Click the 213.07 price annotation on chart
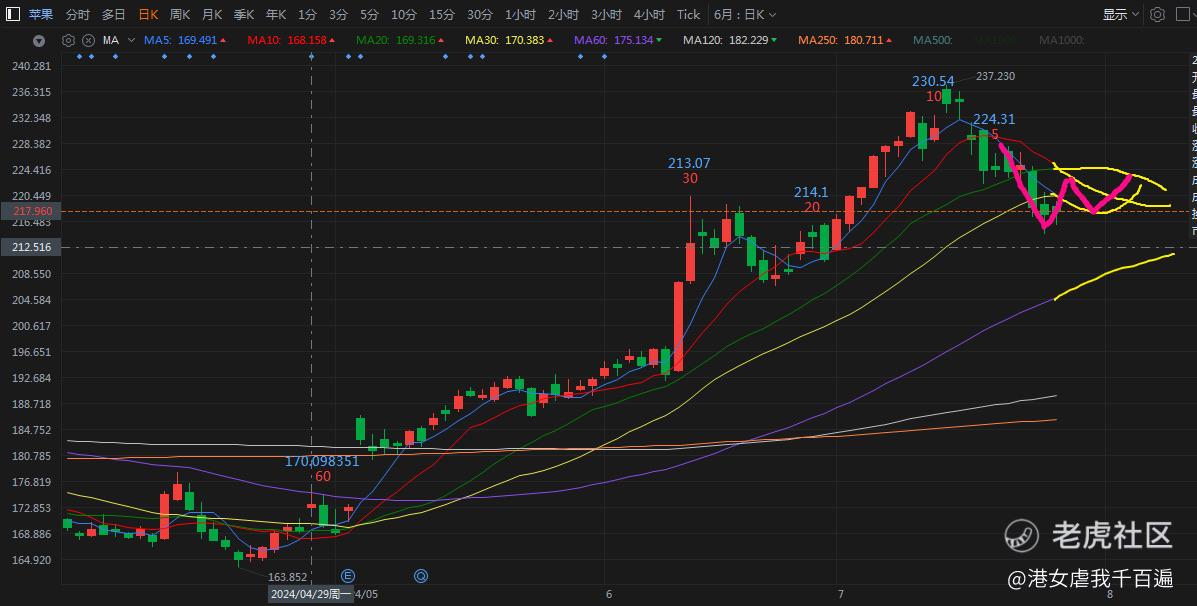 click(689, 163)
